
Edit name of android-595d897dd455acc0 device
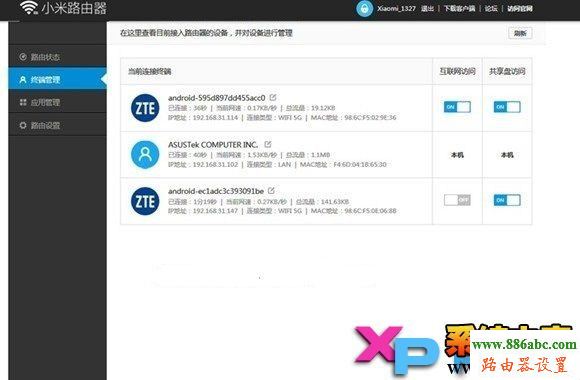[273, 97]
